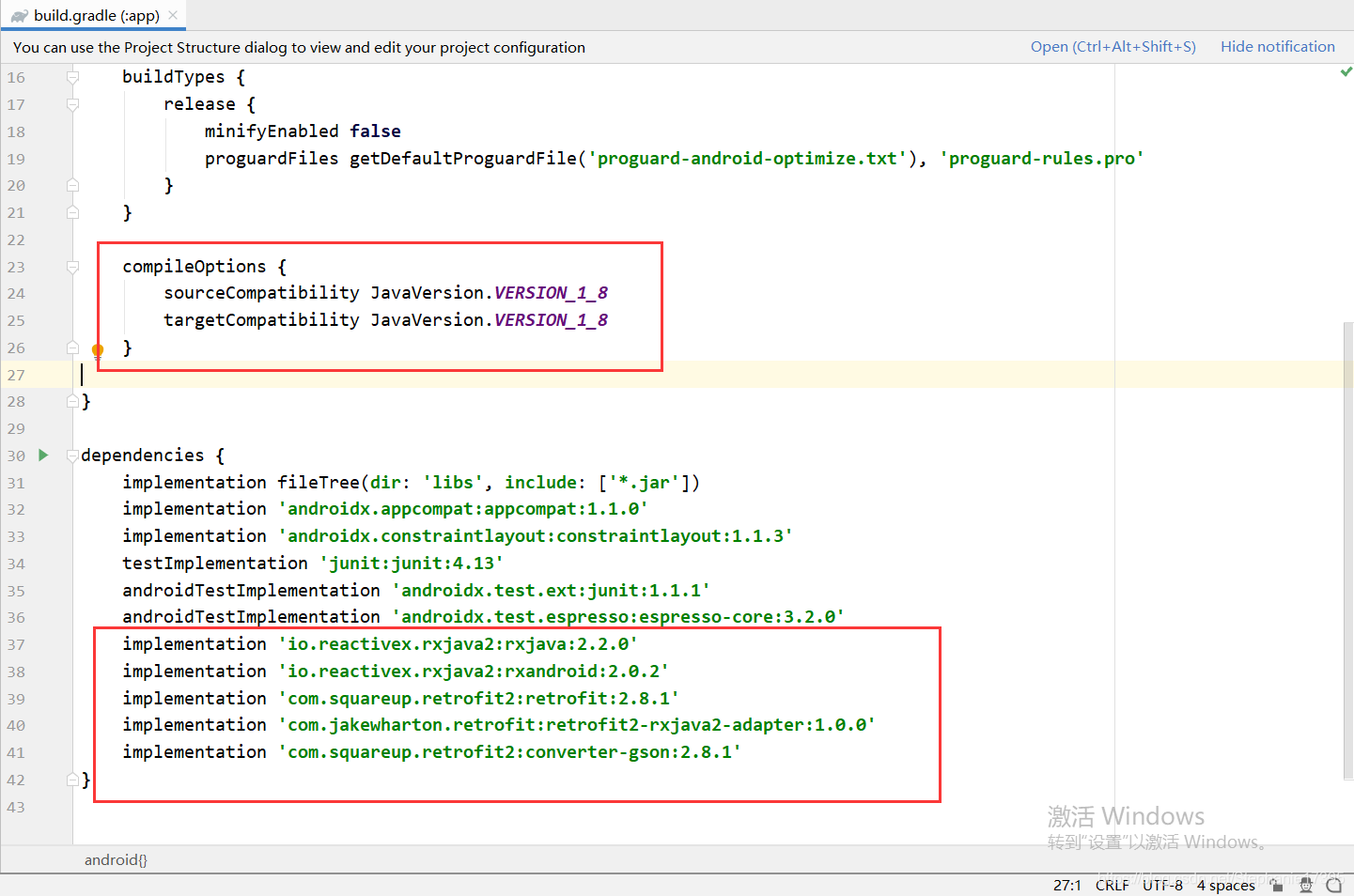Click 'androidx.appcompat:appcompat:1.1.0' dependency
The image size is (1354, 896).
pyautogui.click(x=462, y=509)
